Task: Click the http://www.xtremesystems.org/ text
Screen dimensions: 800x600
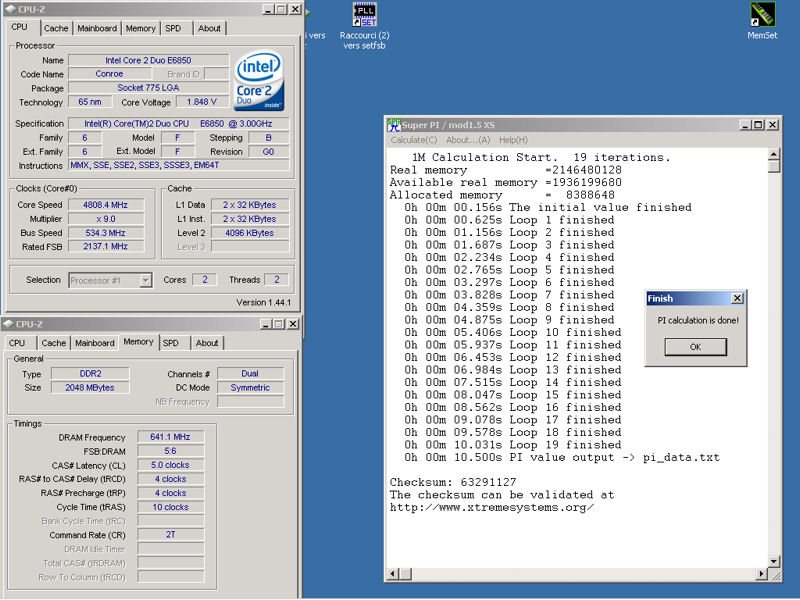Action: [x=492, y=508]
